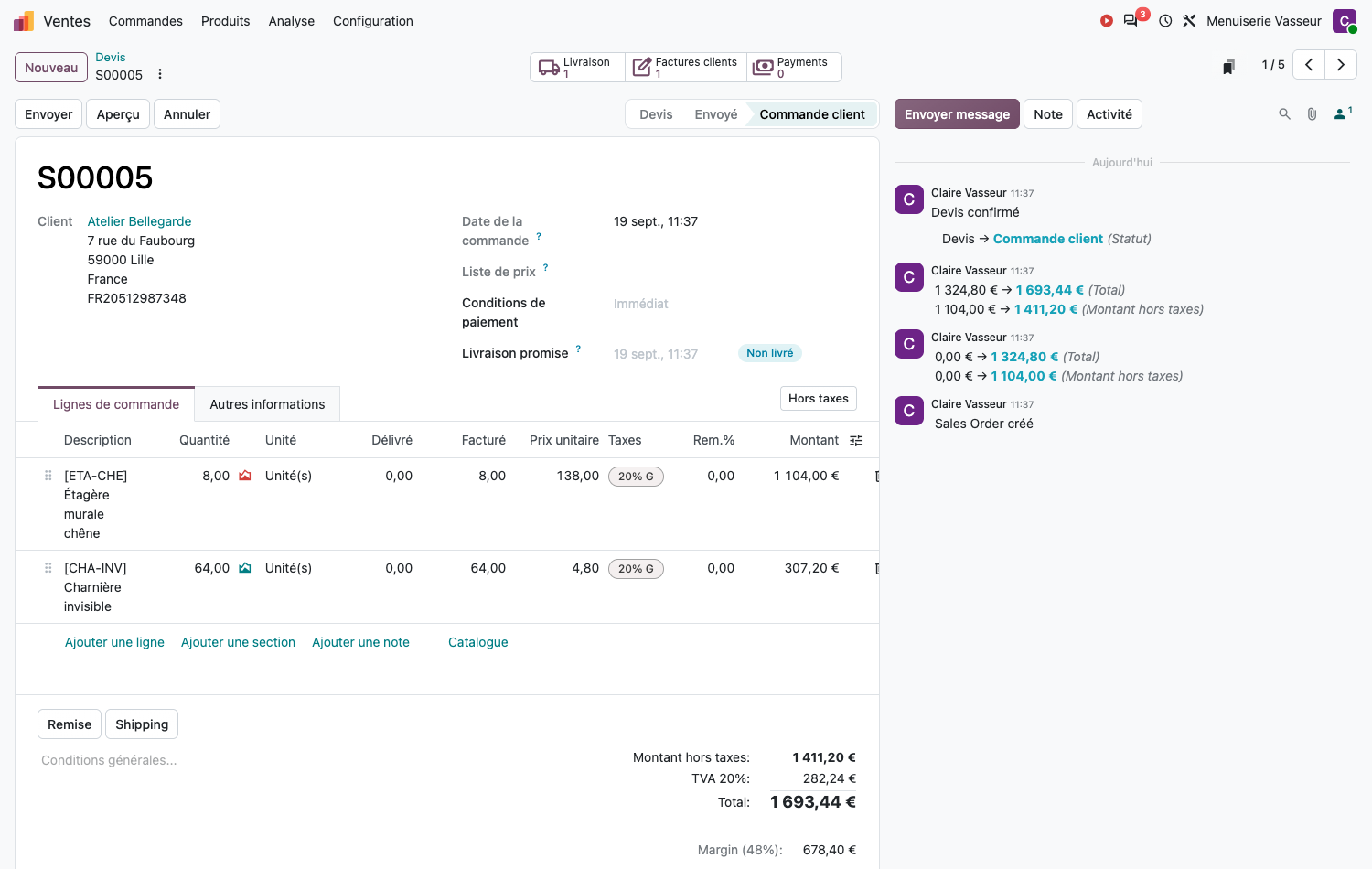Open optional columns settings icon
The height and width of the screenshot is (869, 1372).
coord(856,441)
